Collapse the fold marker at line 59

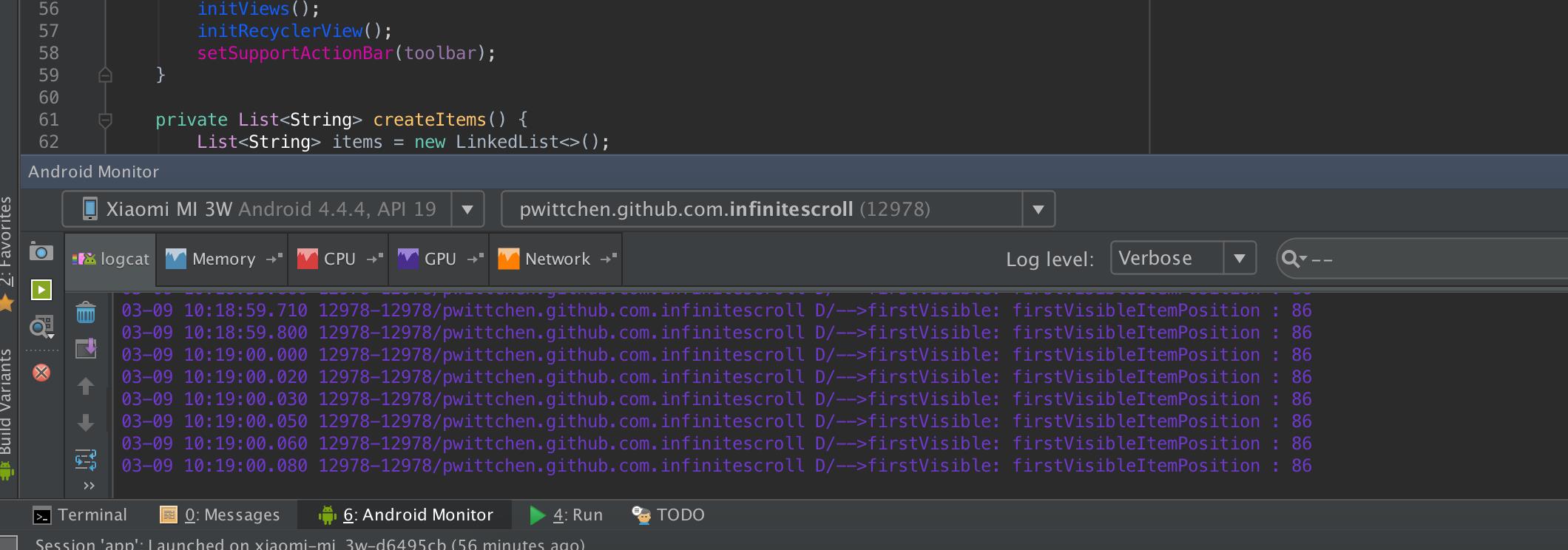coord(105,75)
